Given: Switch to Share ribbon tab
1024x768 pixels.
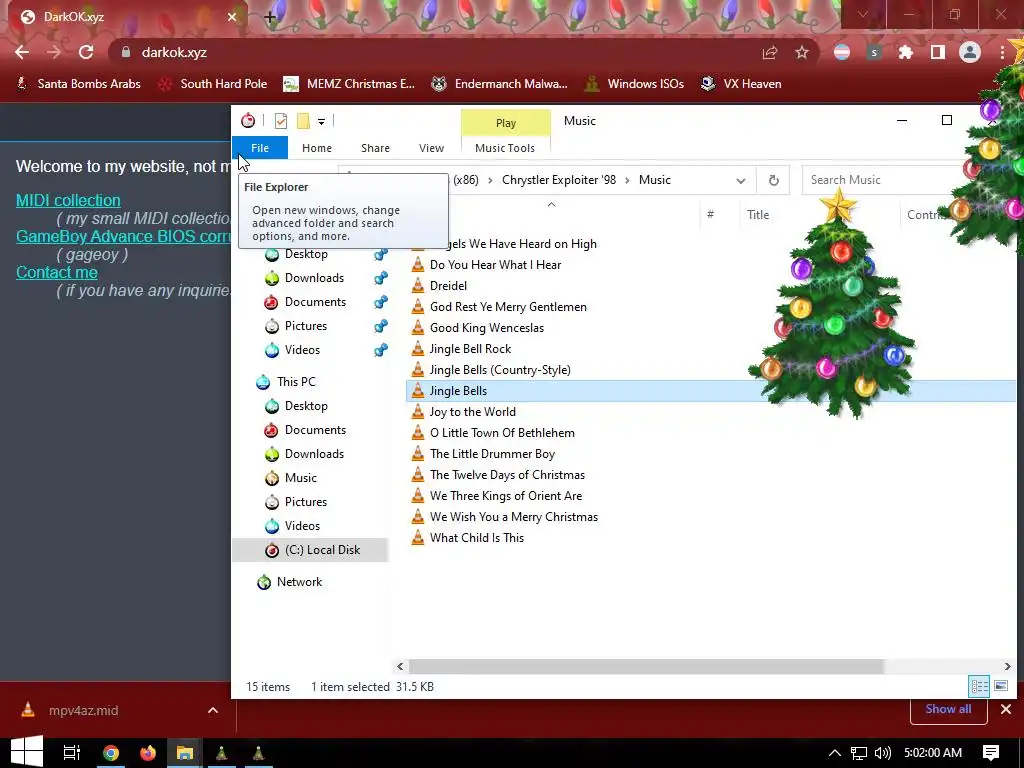Looking at the screenshot, I should click(x=376, y=148).
